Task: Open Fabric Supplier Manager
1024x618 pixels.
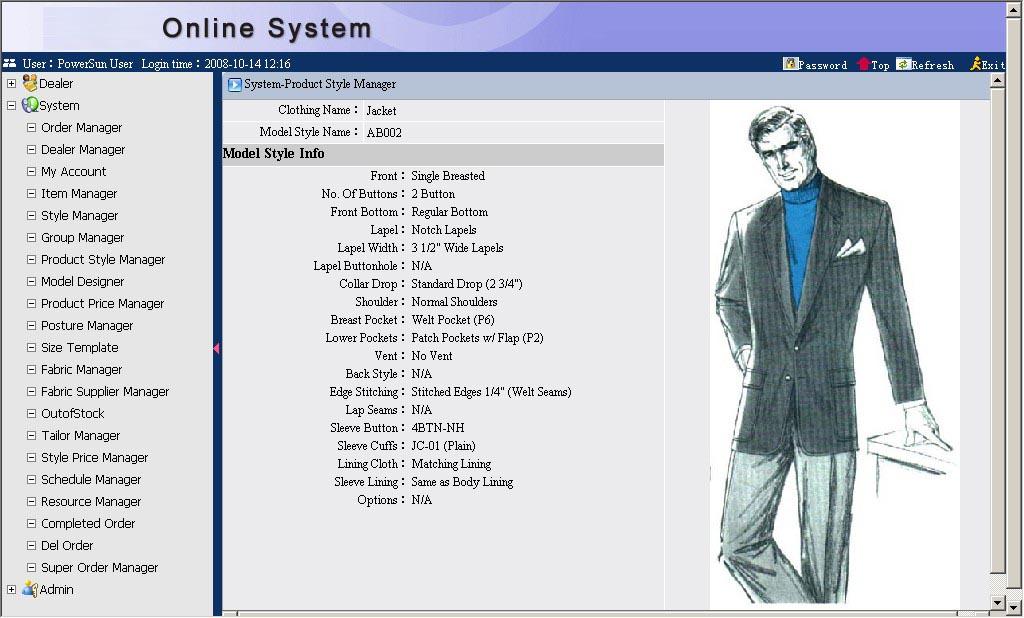Action: coord(105,391)
